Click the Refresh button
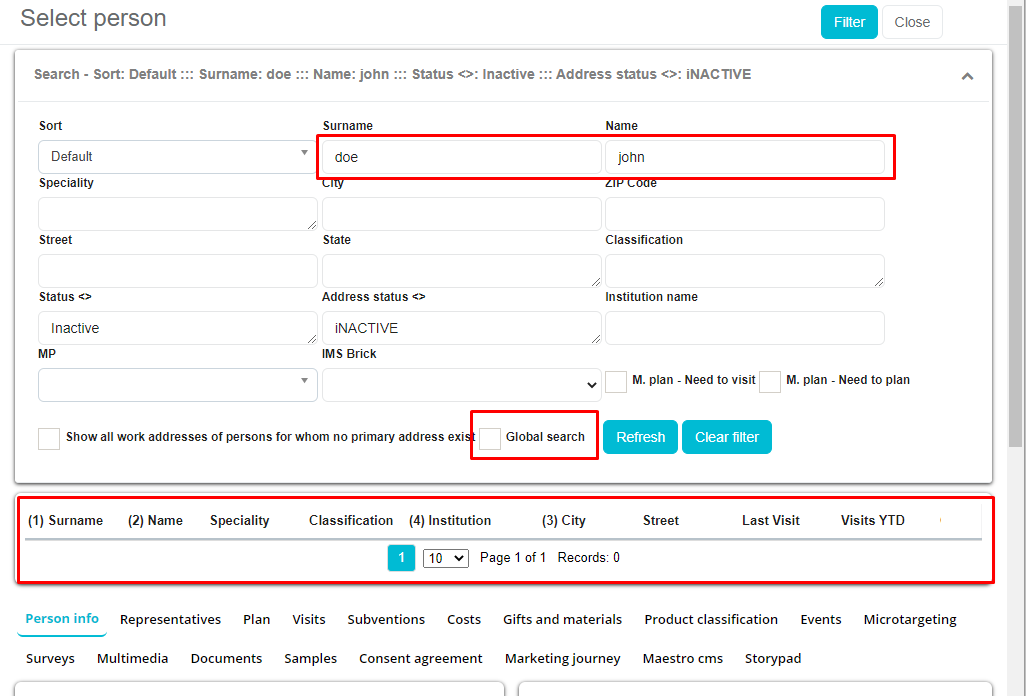Viewport: 1026px width, 696px height. tap(640, 437)
